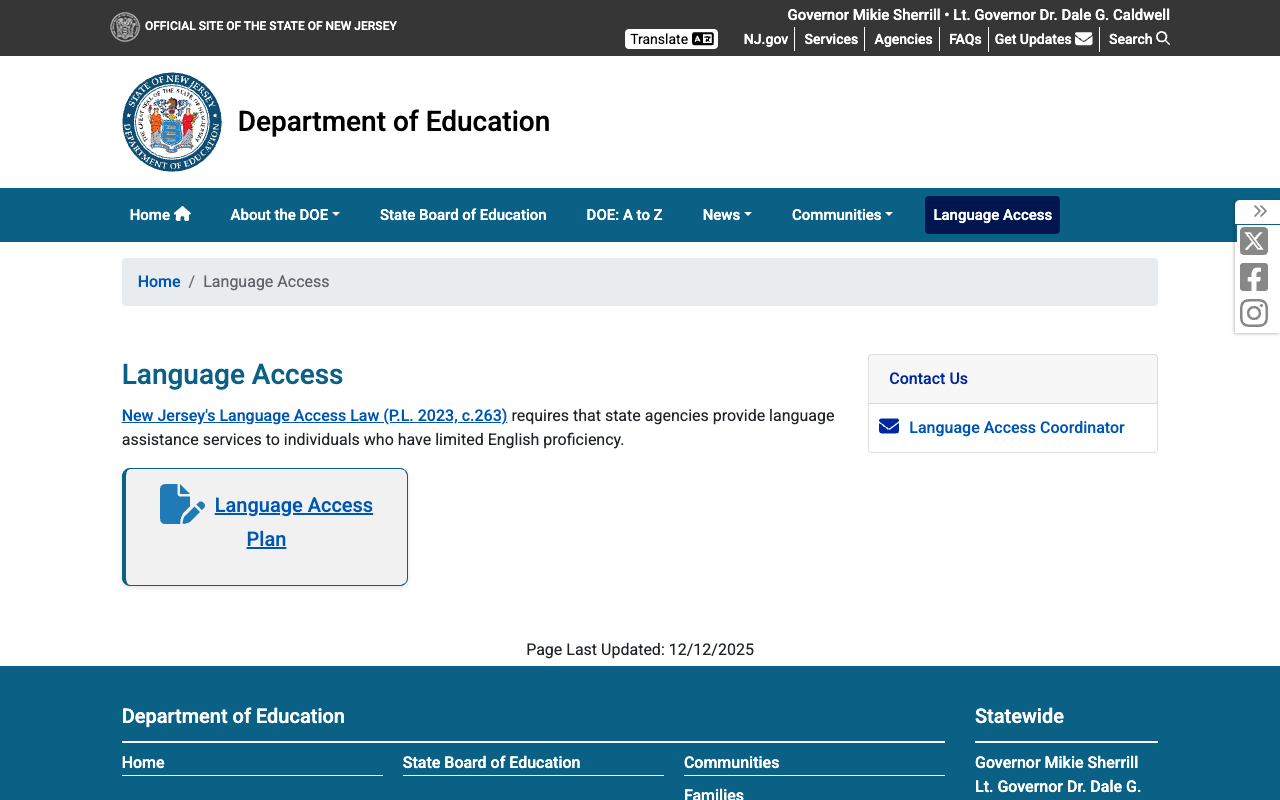Click footer Governor Mikie Sherrill link
Image resolution: width=1280 pixels, height=800 pixels.
(1056, 762)
